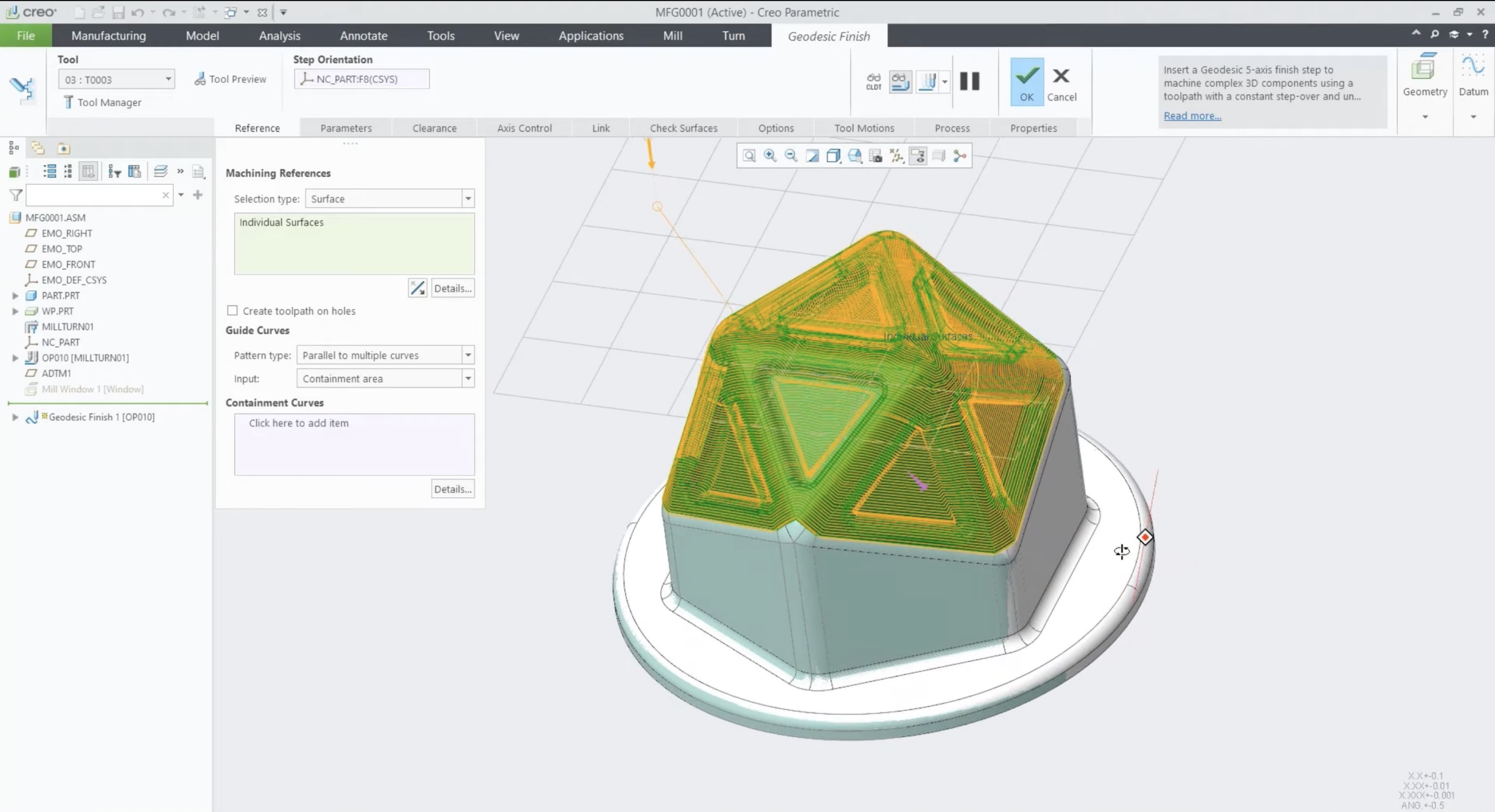This screenshot has height=812, width=1495.
Task: Toggle the toolpath preview glasses icon
Action: pyautogui.click(x=900, y=81)
